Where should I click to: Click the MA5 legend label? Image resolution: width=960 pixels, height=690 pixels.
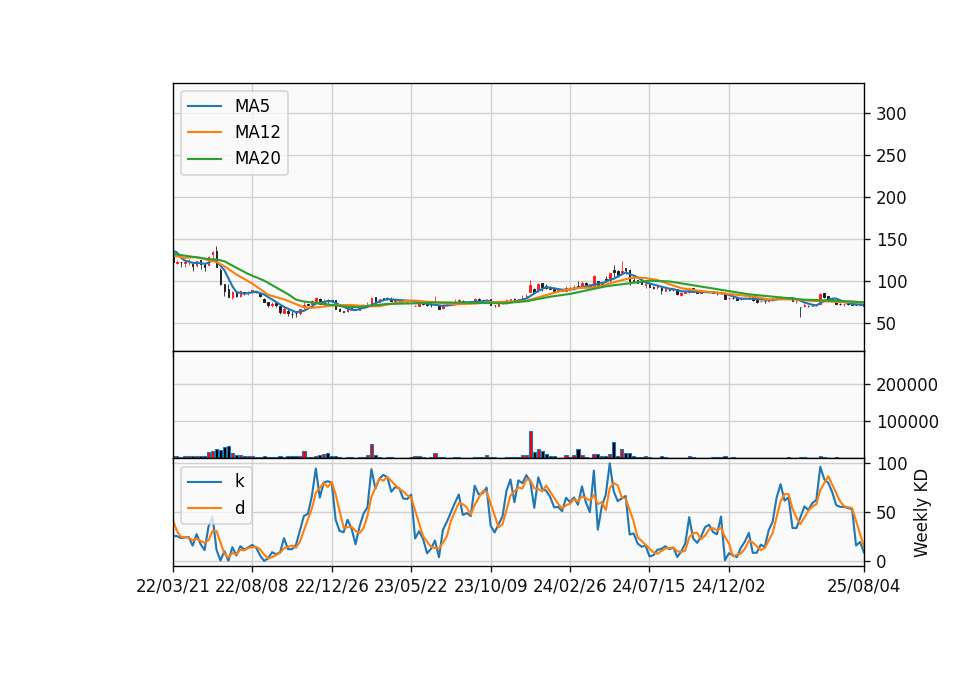pos(252,106)
